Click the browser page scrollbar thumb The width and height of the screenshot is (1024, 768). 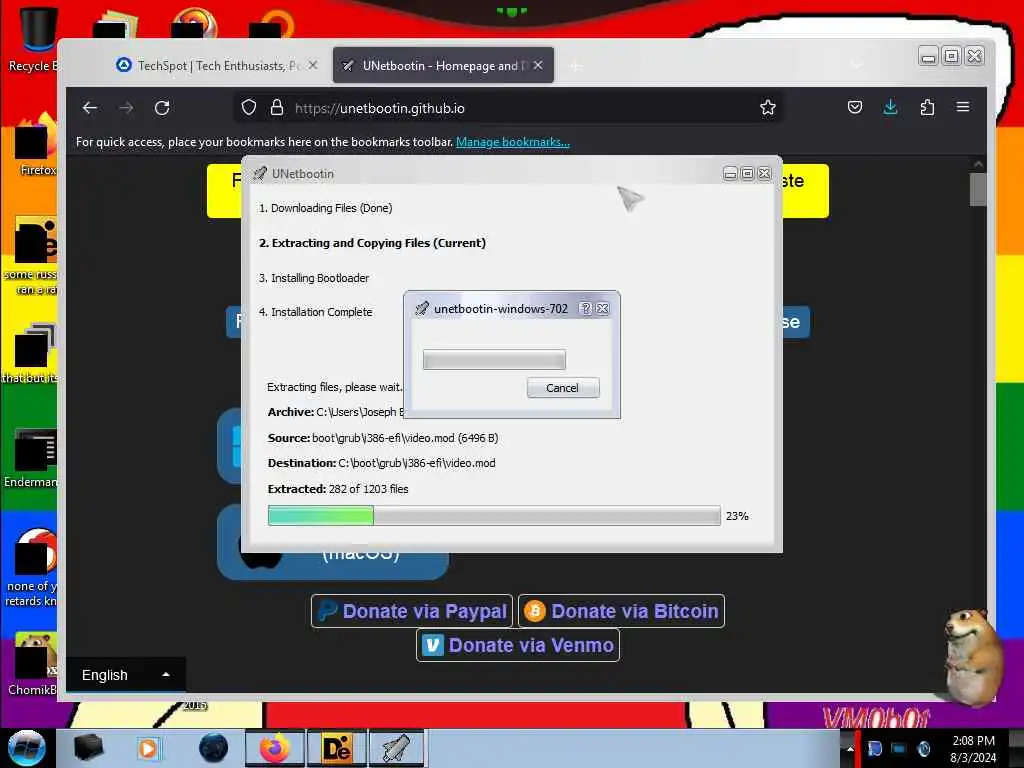978,189
